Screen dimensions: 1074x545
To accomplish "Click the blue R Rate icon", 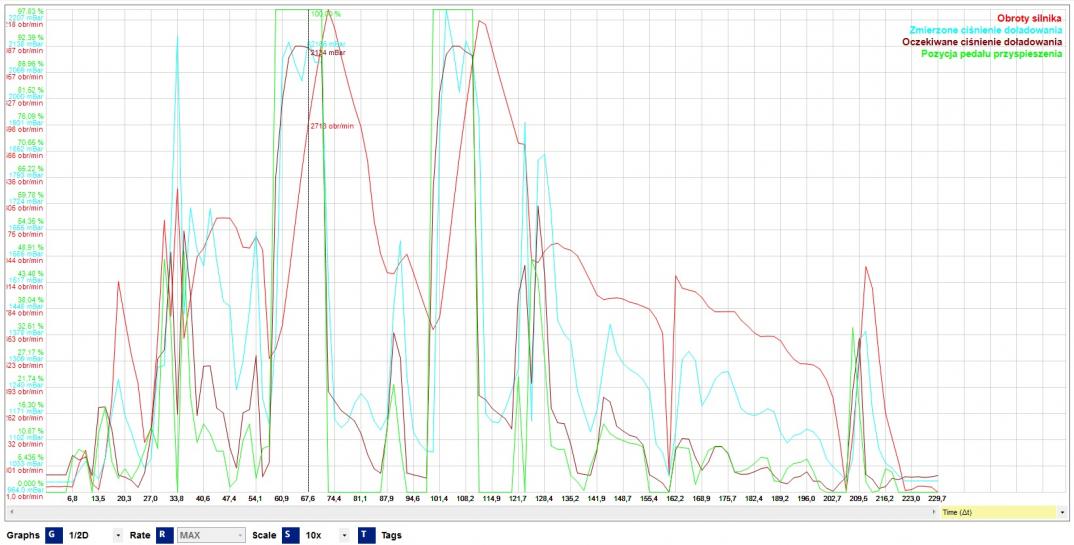I will click(x=164, y=535).
